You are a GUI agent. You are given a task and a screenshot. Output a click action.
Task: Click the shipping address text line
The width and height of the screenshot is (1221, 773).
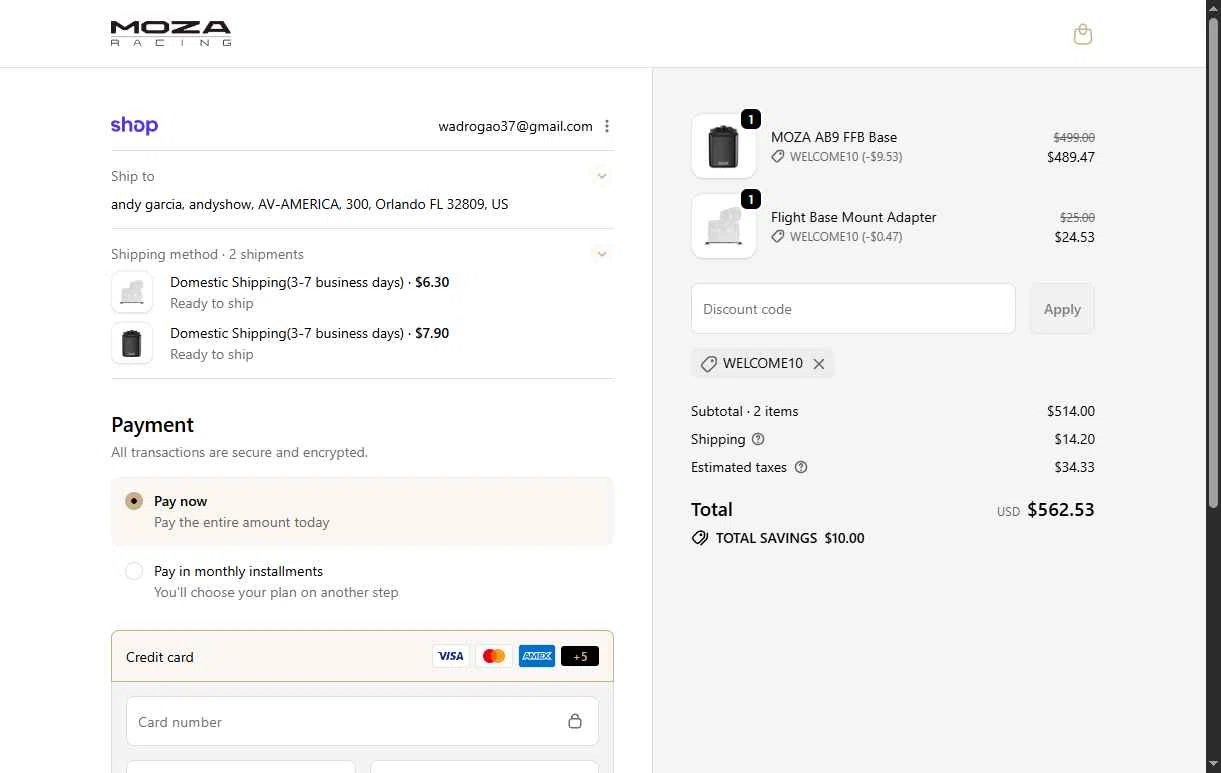(310, 204)
